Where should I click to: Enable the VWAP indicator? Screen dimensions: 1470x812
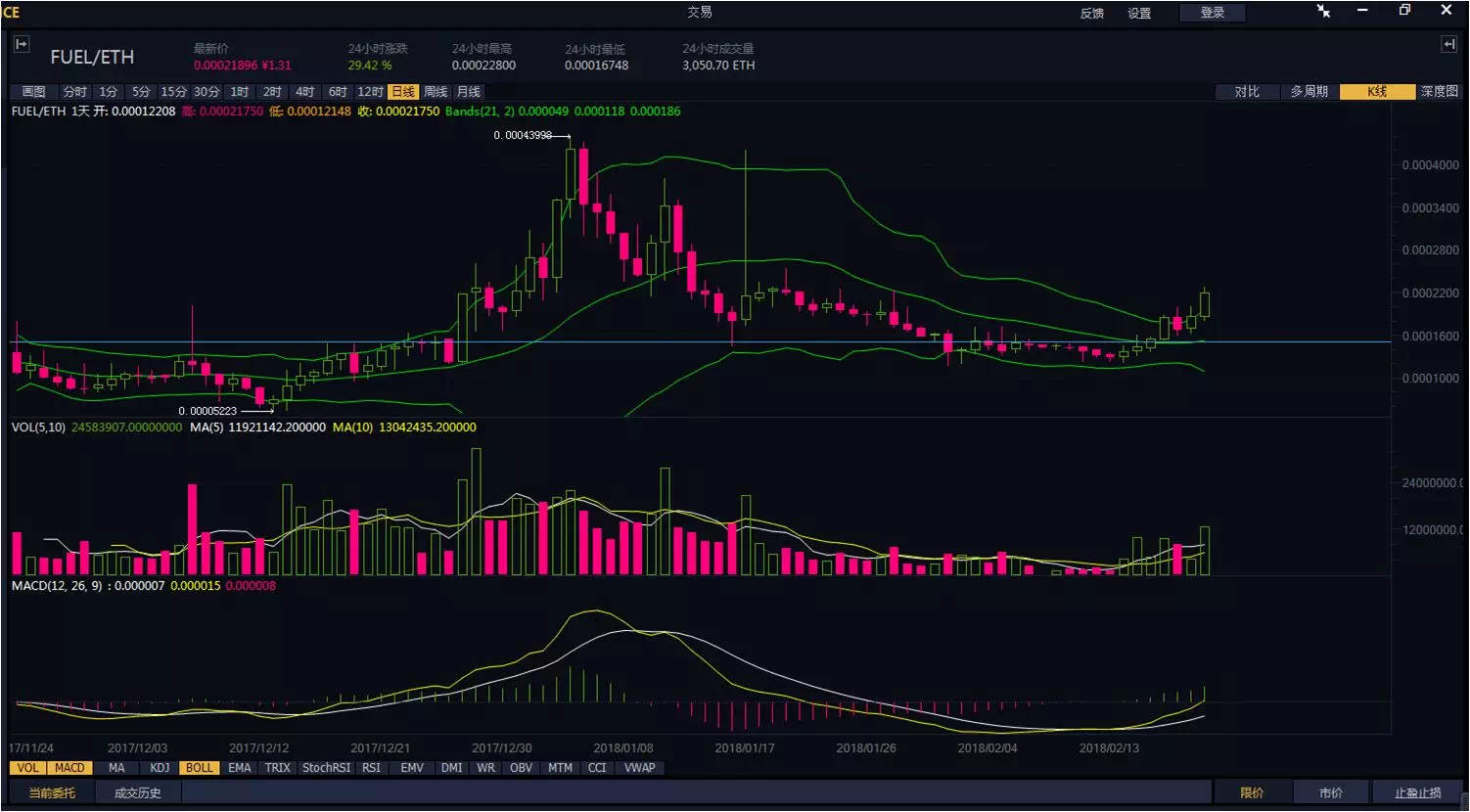[640, 768]
